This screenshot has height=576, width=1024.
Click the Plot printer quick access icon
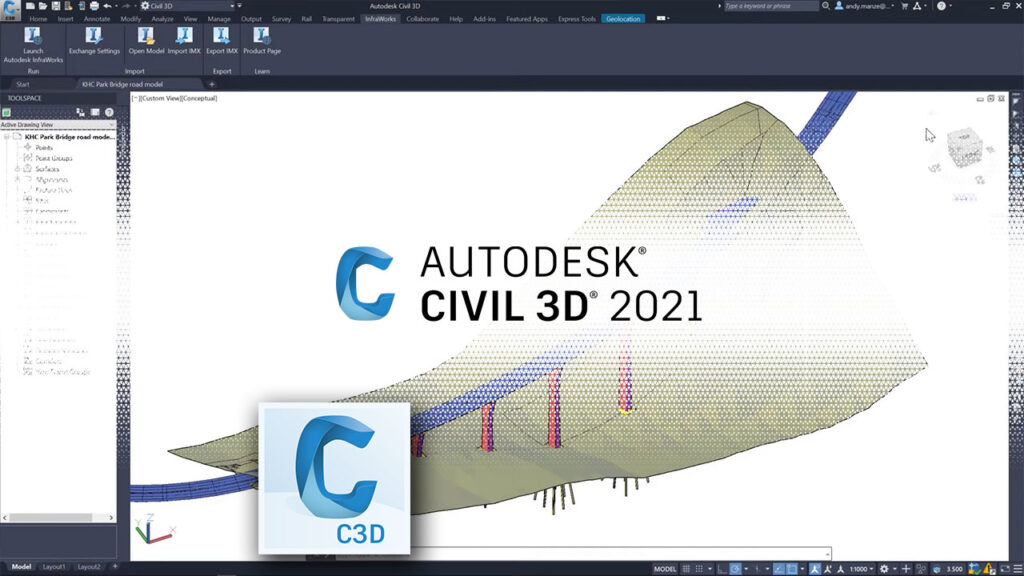(95, 6)
